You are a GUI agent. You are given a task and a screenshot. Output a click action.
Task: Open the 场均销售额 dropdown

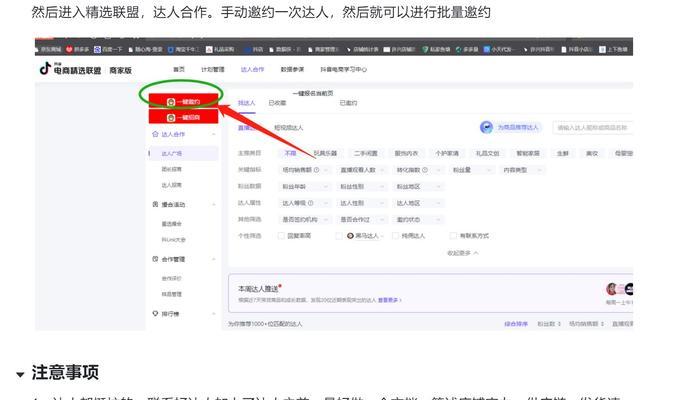tap(305, 170)
